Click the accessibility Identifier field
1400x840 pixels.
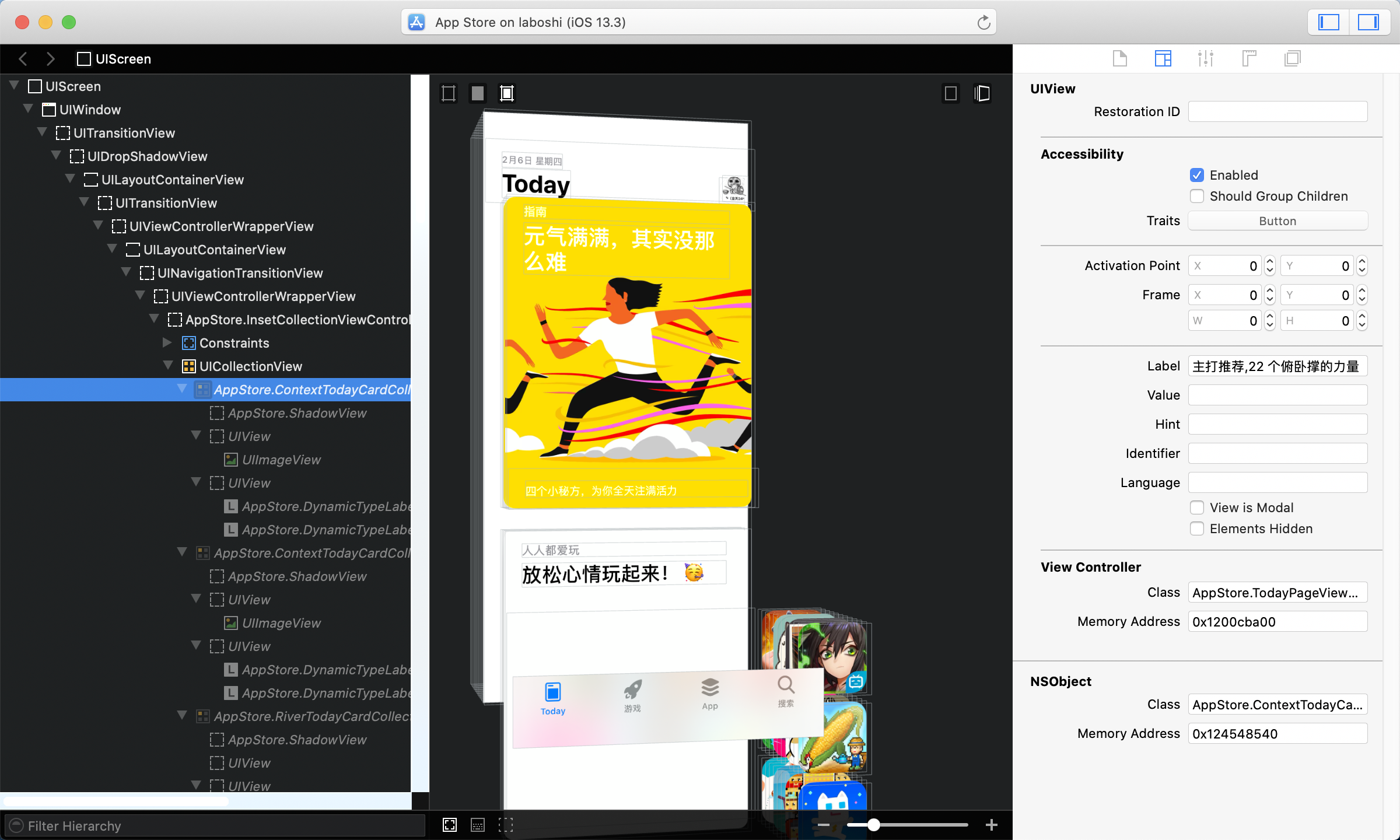pyautogui.click(x=1277, y=454)
